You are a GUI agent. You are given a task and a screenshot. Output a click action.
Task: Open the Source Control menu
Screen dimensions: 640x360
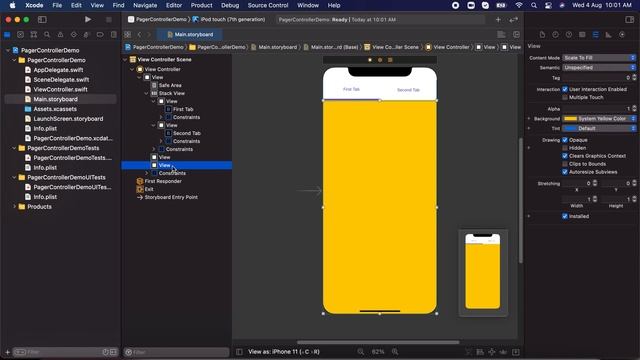tap(268, 5)
